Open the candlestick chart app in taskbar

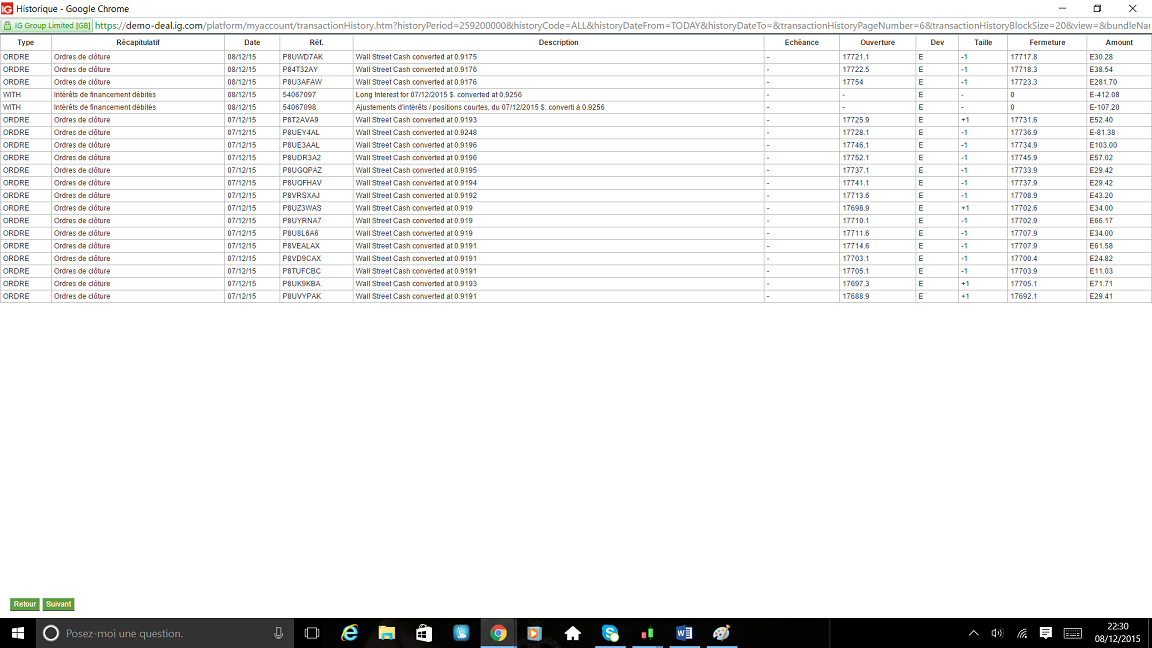point(647,633)
